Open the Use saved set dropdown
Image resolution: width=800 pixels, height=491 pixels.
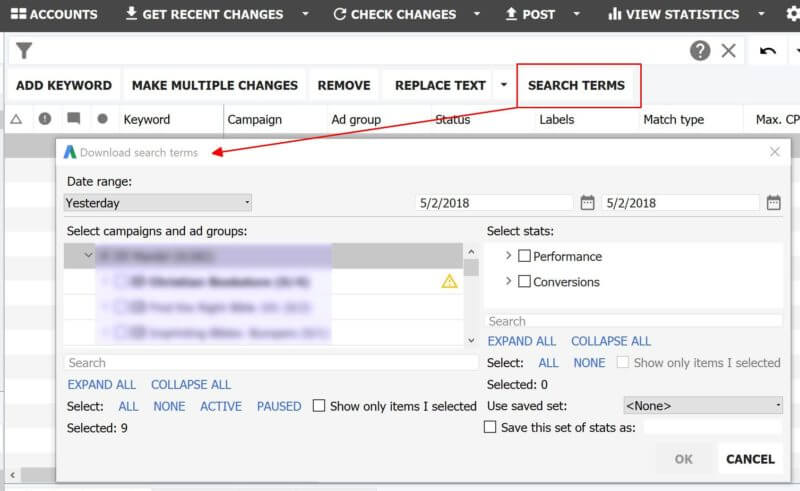(702, 405)
